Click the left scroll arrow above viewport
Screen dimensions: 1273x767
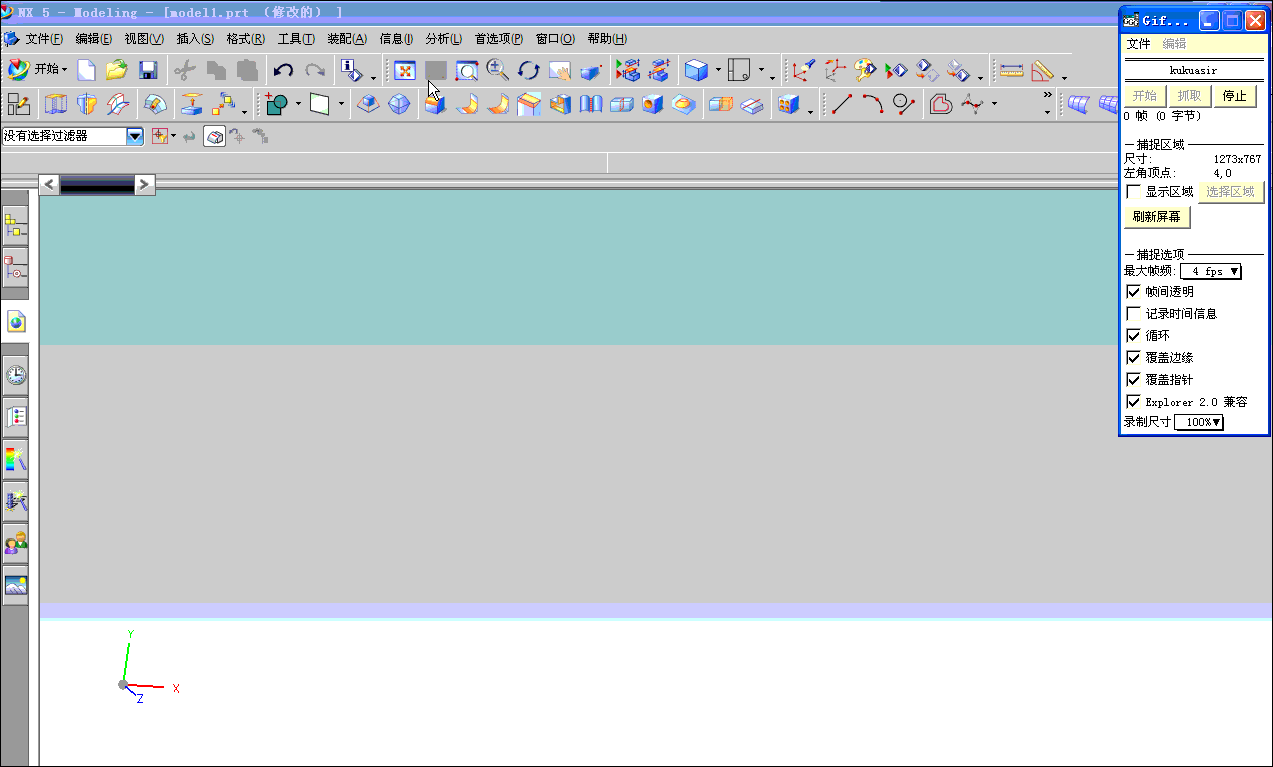pyautogui.click(x=49, y=184)
